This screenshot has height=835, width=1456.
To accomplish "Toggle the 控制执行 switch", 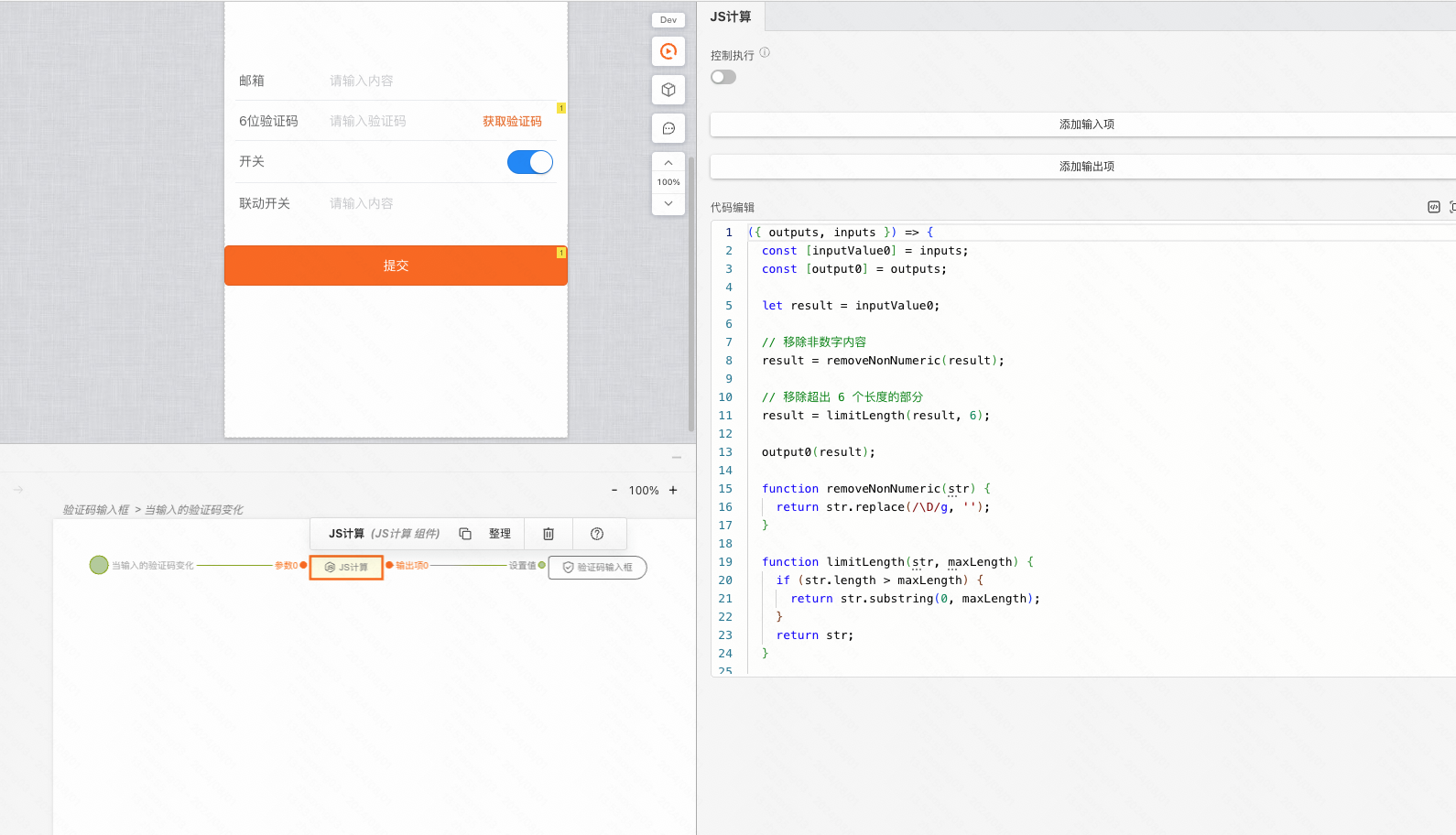I will (x=723, y=77).
